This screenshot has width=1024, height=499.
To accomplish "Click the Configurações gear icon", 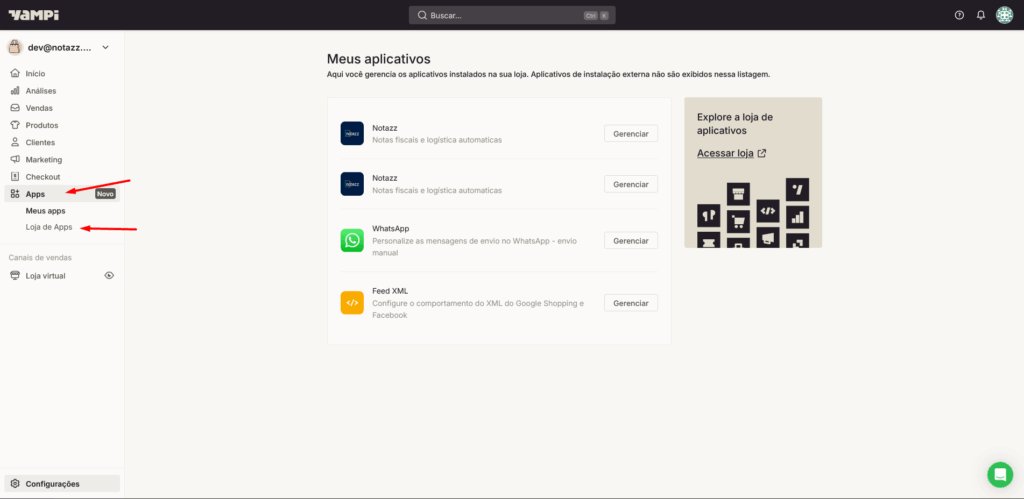I will tap(15, 484).
